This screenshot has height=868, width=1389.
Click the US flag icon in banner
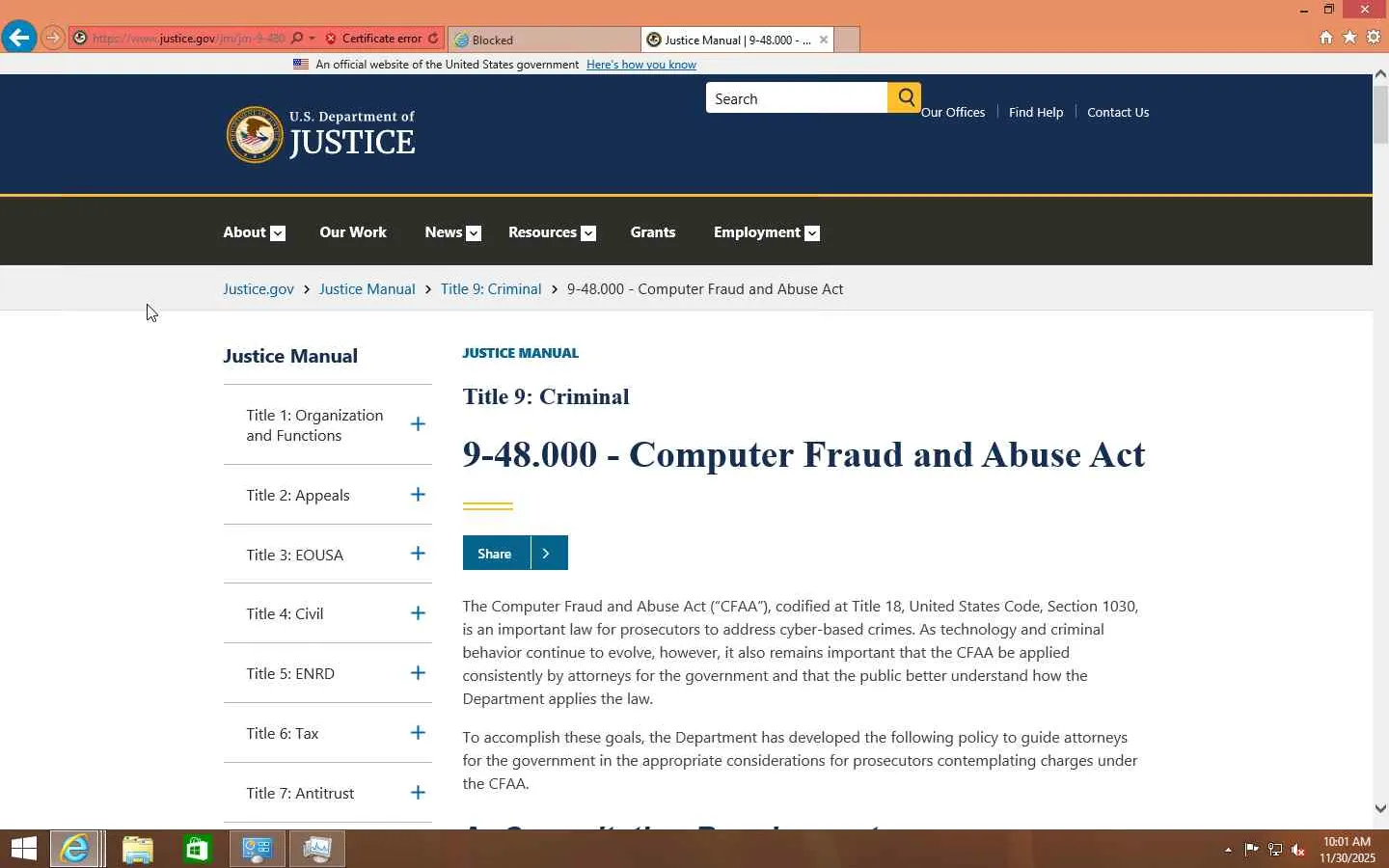coord(301,65)
